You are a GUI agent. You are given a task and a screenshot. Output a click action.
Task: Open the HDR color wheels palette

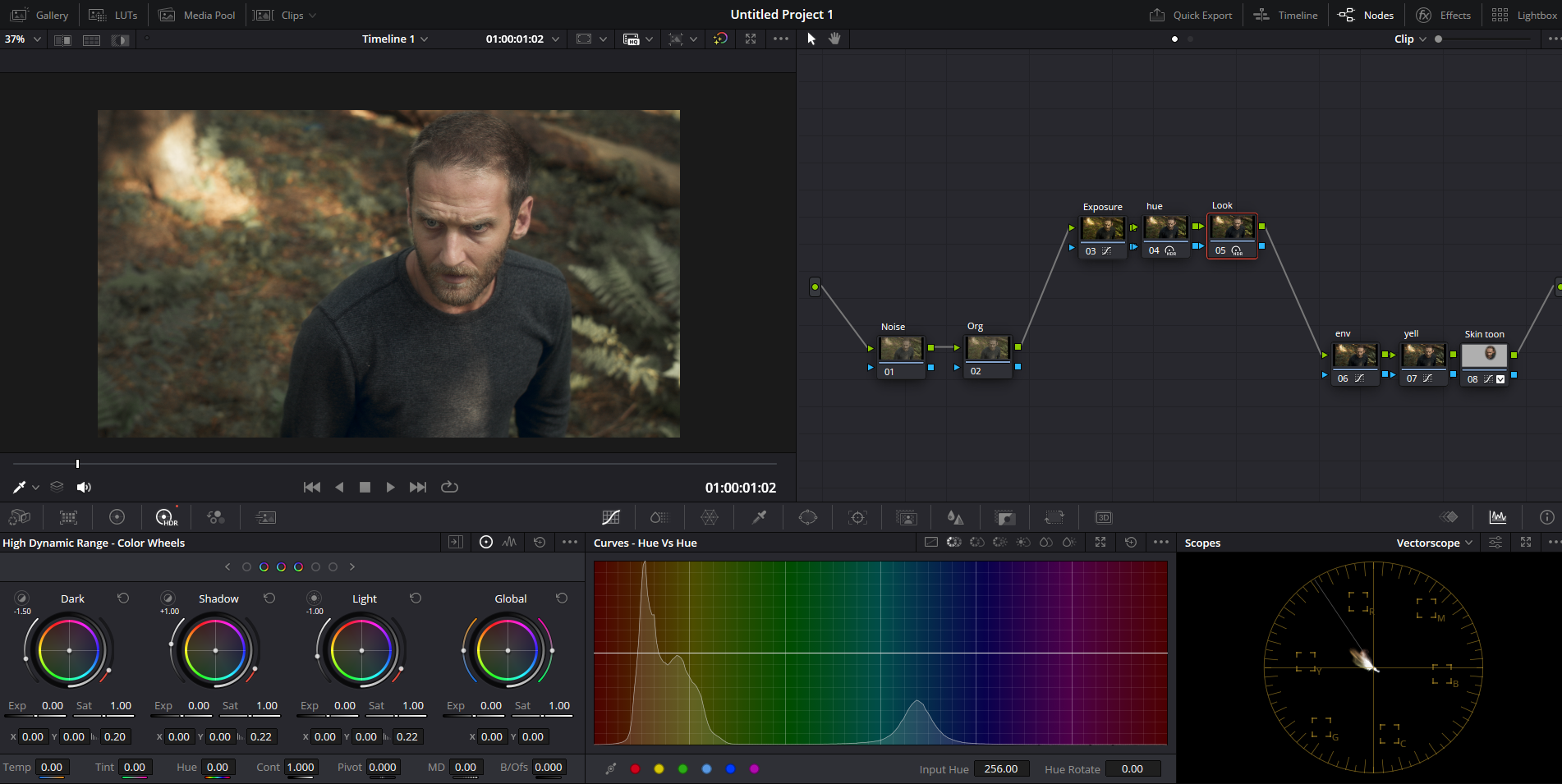(167, 517)
